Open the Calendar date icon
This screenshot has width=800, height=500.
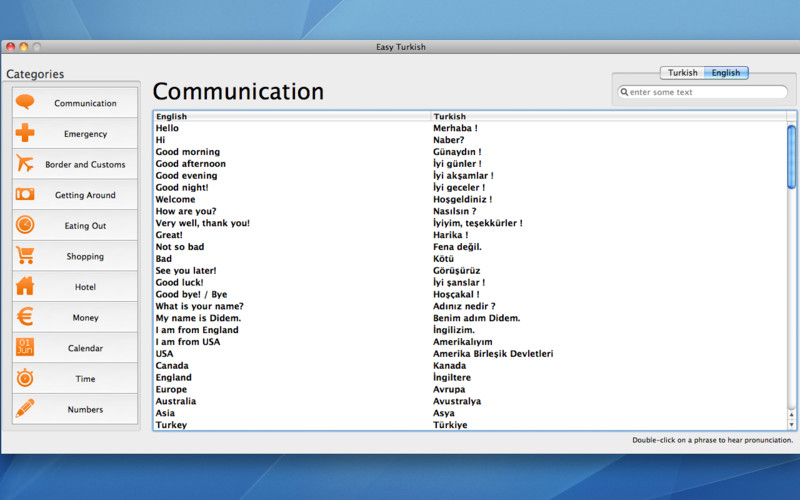25,348
